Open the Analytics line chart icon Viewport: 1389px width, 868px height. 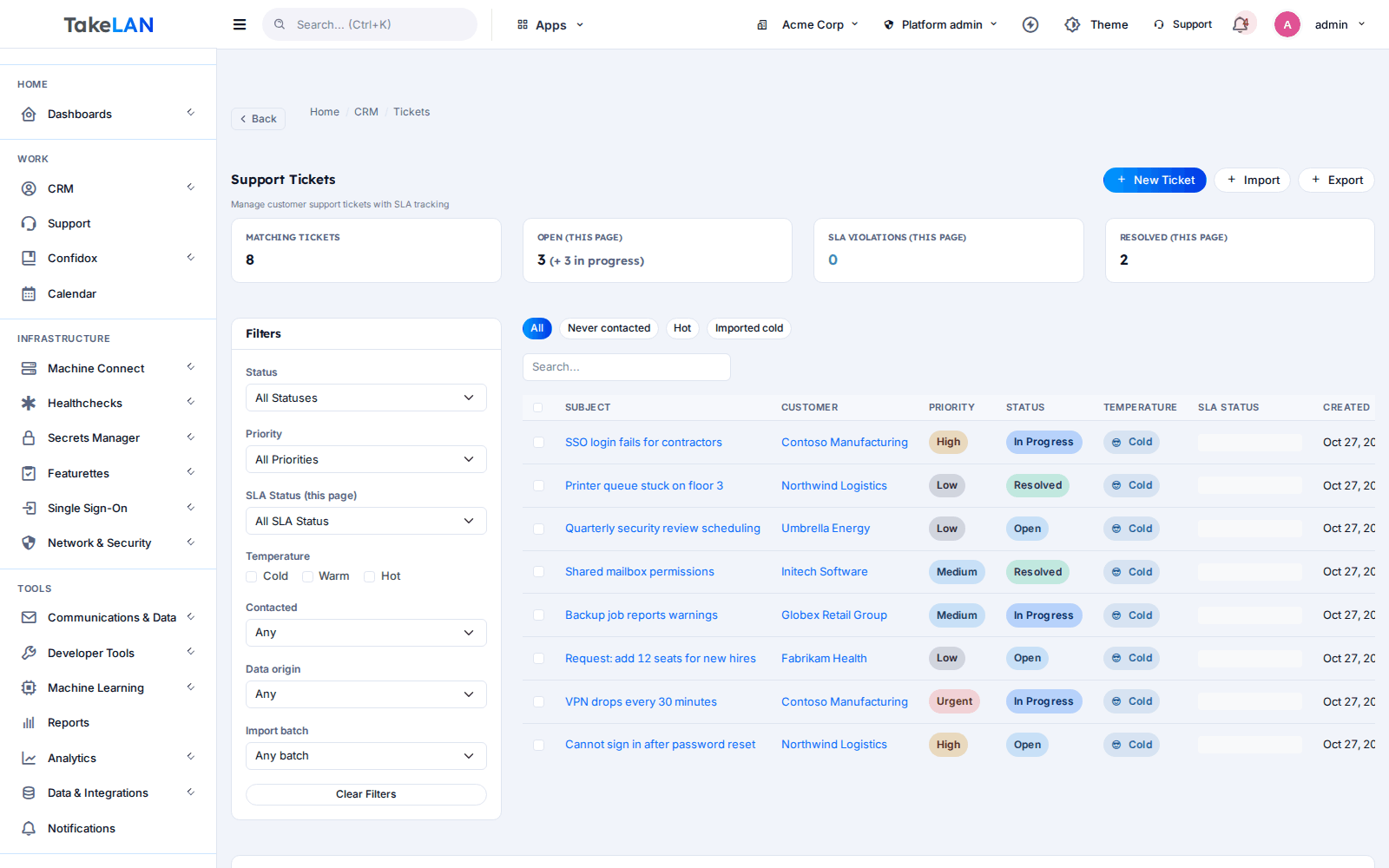(29, 758)
